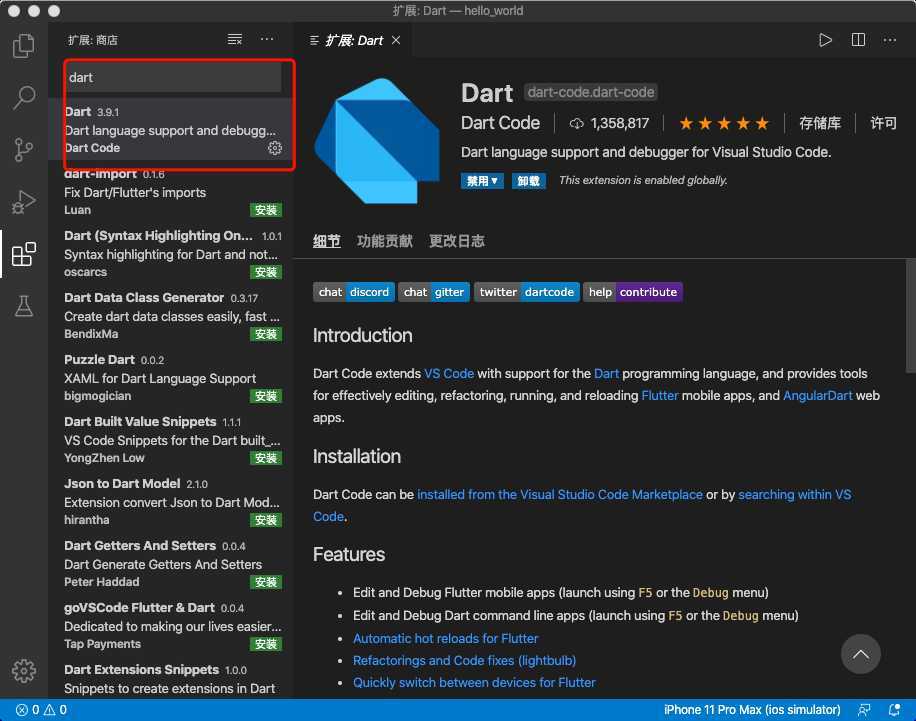Image resolution: width=916 pixels, height=721 pixels.
Task: Select the Extensions view icon
Action: point(23,254)
